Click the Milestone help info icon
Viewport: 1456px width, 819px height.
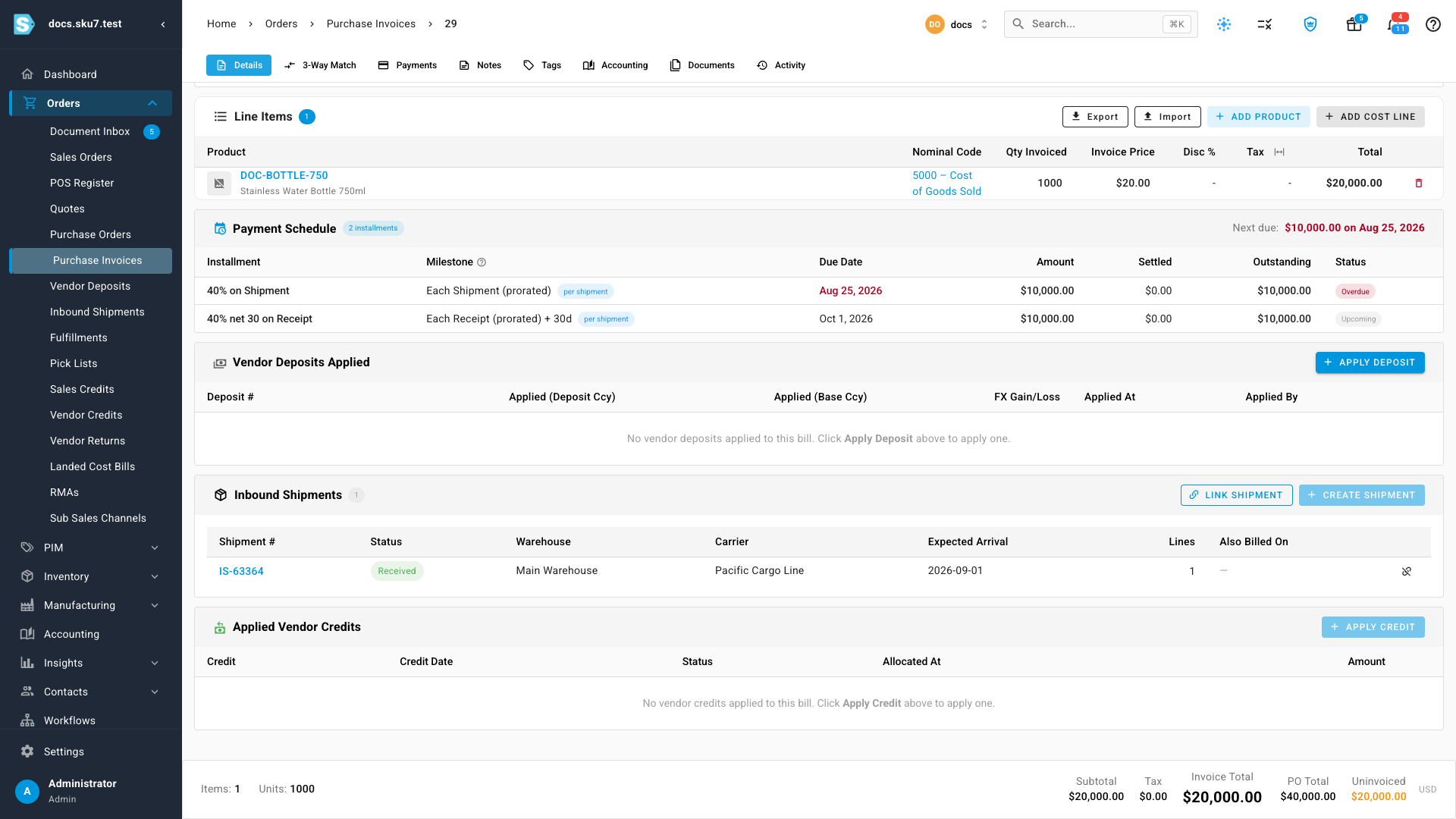tap(482, 262)
